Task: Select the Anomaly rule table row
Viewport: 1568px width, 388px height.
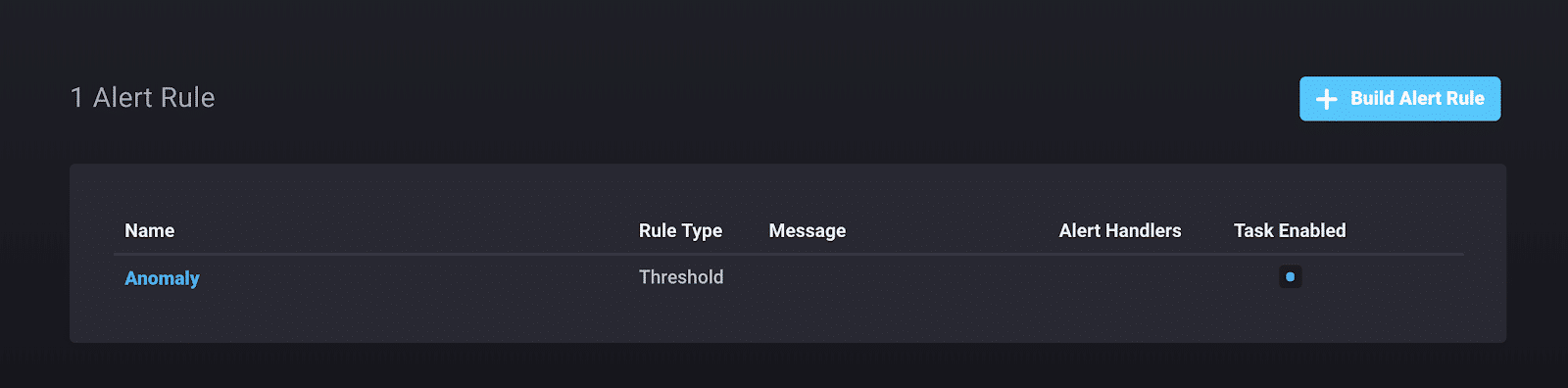Action: (789, 277)
